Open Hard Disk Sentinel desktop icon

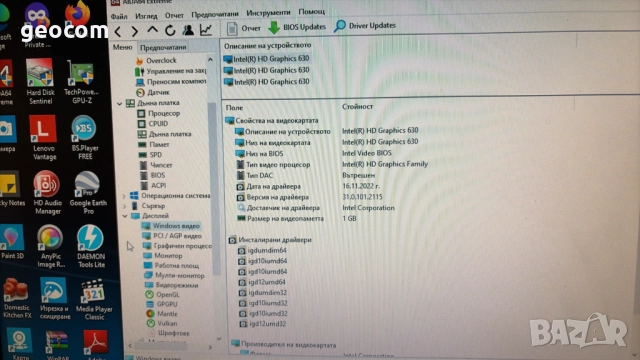click(x=40, y=81)
